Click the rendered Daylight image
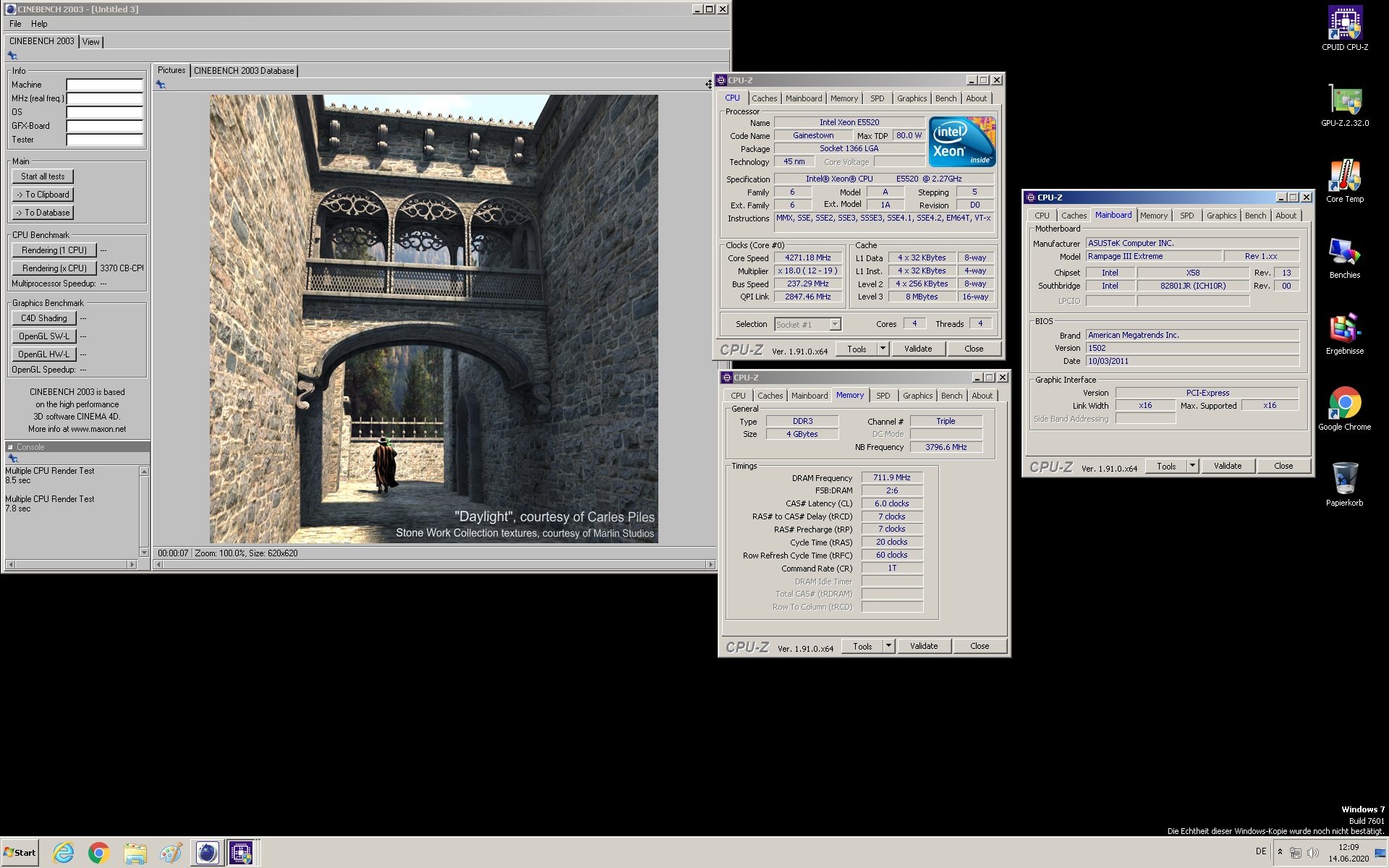Viewport: 1389px width, 868px height. tap(434, 319)
